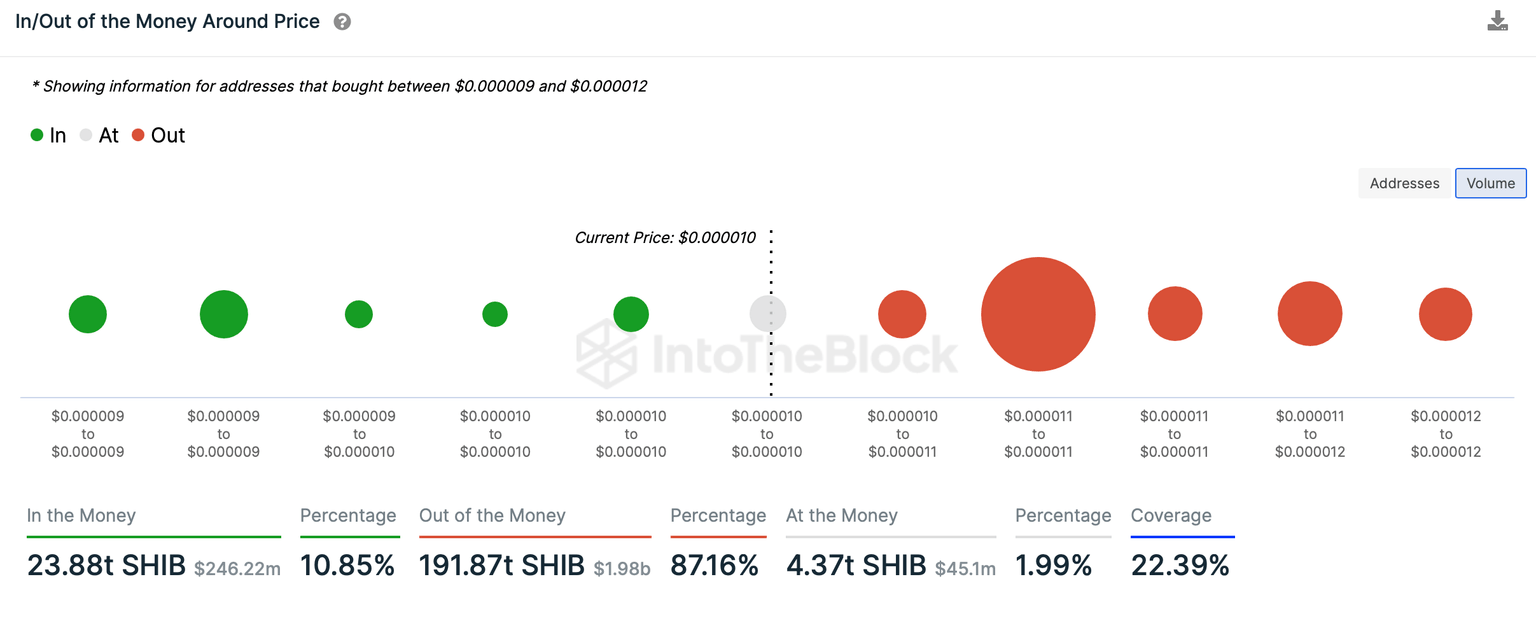Click the green 'In' legend dot
Screen dimensions: 1536x626
click(x=36, y=134)
